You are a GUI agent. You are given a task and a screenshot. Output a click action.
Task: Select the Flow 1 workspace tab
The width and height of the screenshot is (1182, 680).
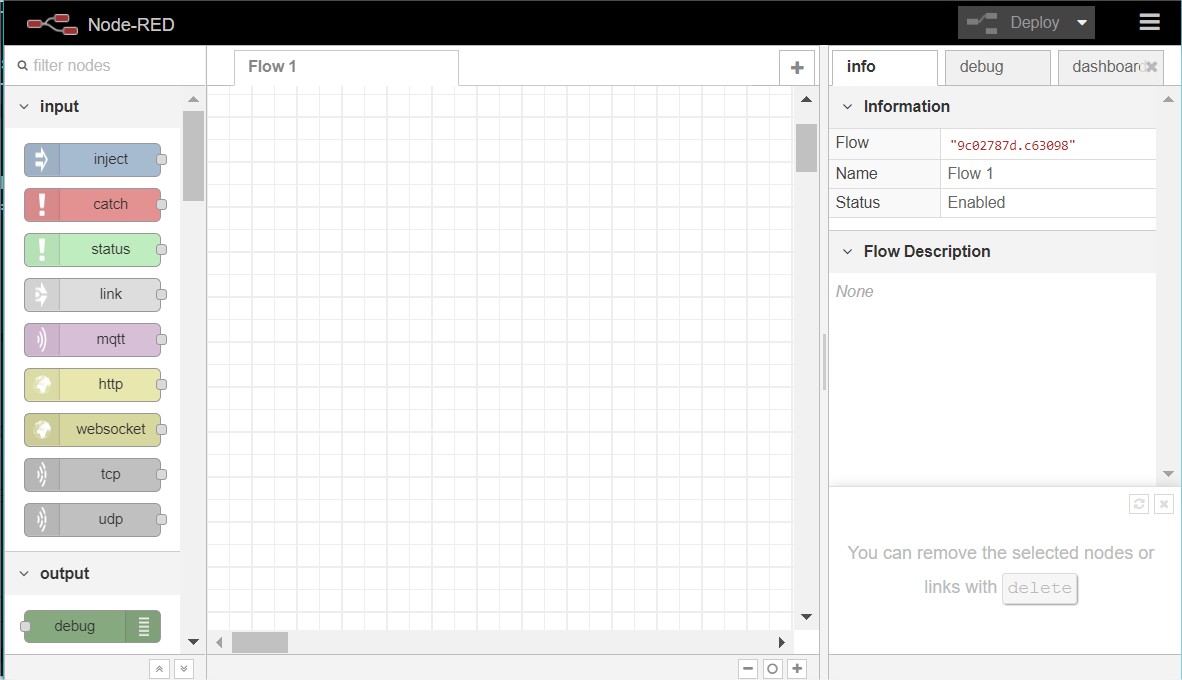click(x=346, y=68)
